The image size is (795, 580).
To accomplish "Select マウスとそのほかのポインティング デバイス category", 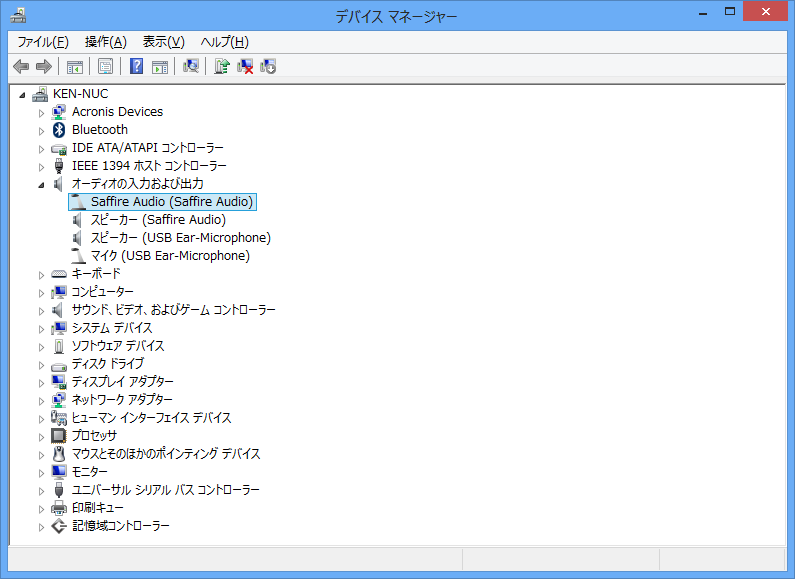I will [x=166, y=454].
